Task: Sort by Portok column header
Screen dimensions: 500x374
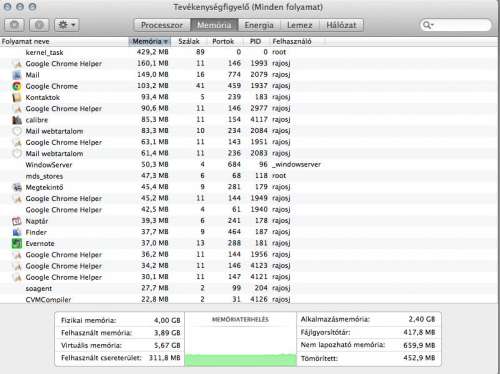Action: coord(223,42)
